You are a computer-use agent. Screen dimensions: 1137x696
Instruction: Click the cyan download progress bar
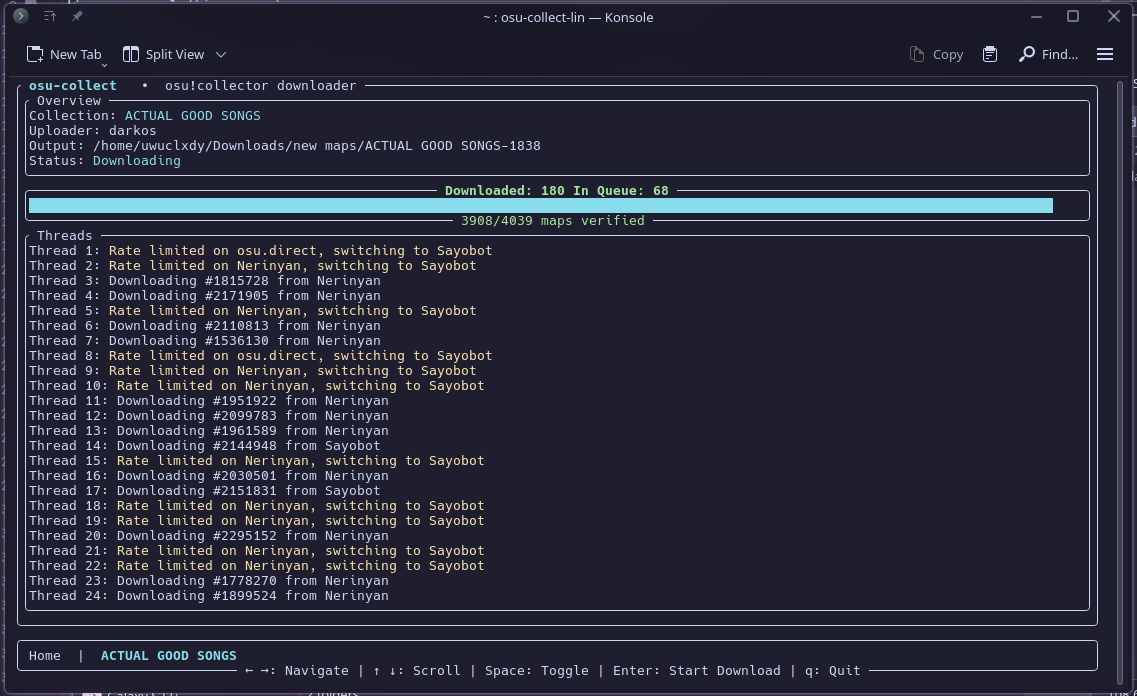(540, 205)
